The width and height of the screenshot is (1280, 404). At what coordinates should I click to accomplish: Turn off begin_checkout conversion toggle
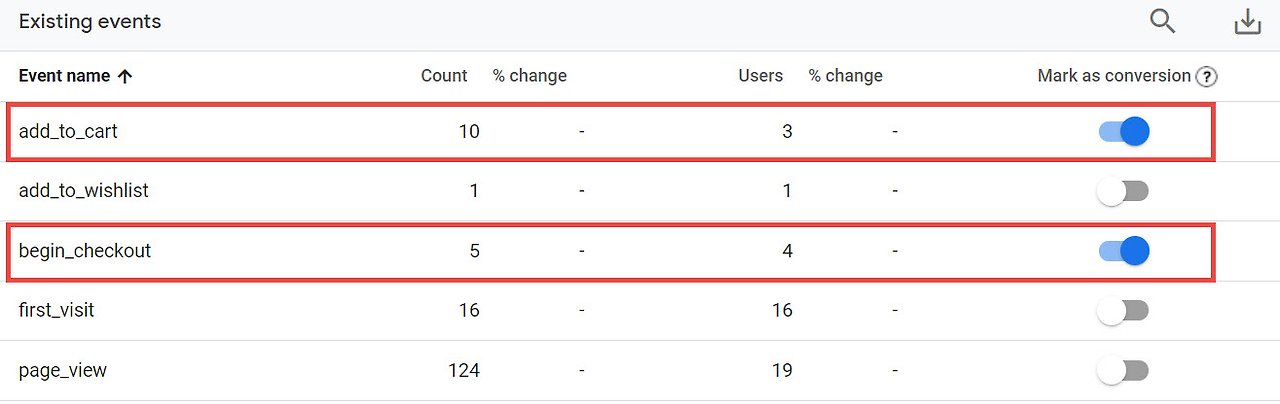(x=1124, y=251)
